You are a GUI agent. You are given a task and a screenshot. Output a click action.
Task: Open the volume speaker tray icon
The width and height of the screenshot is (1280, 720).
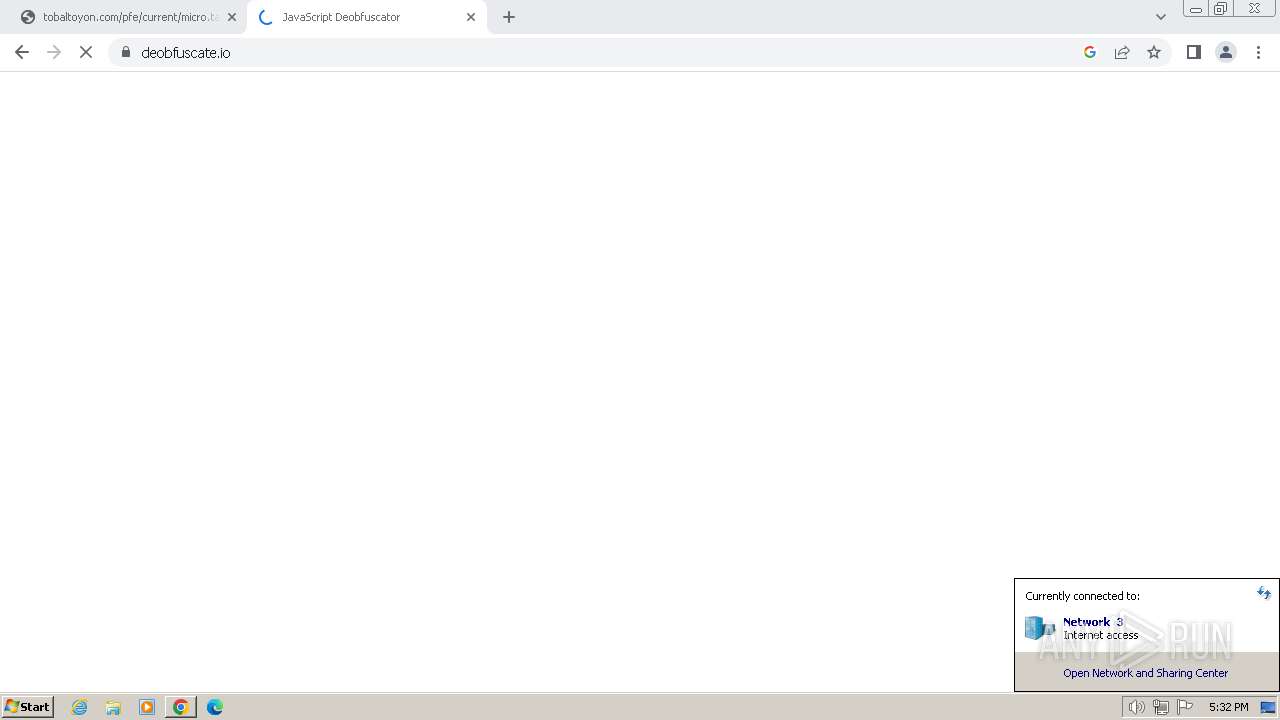pos(1136,707)
